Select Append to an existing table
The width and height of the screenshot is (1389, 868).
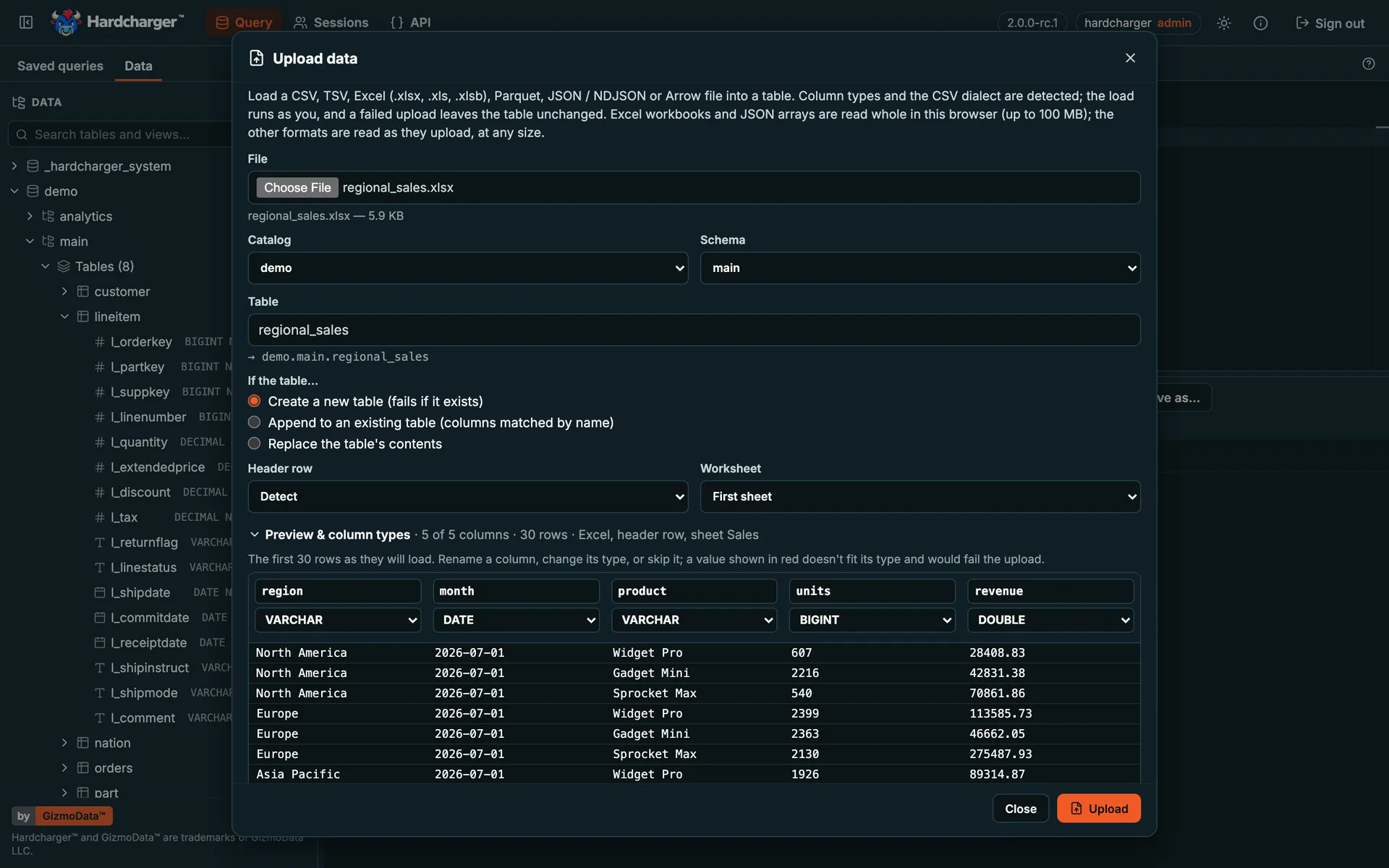tap(254, 422)
